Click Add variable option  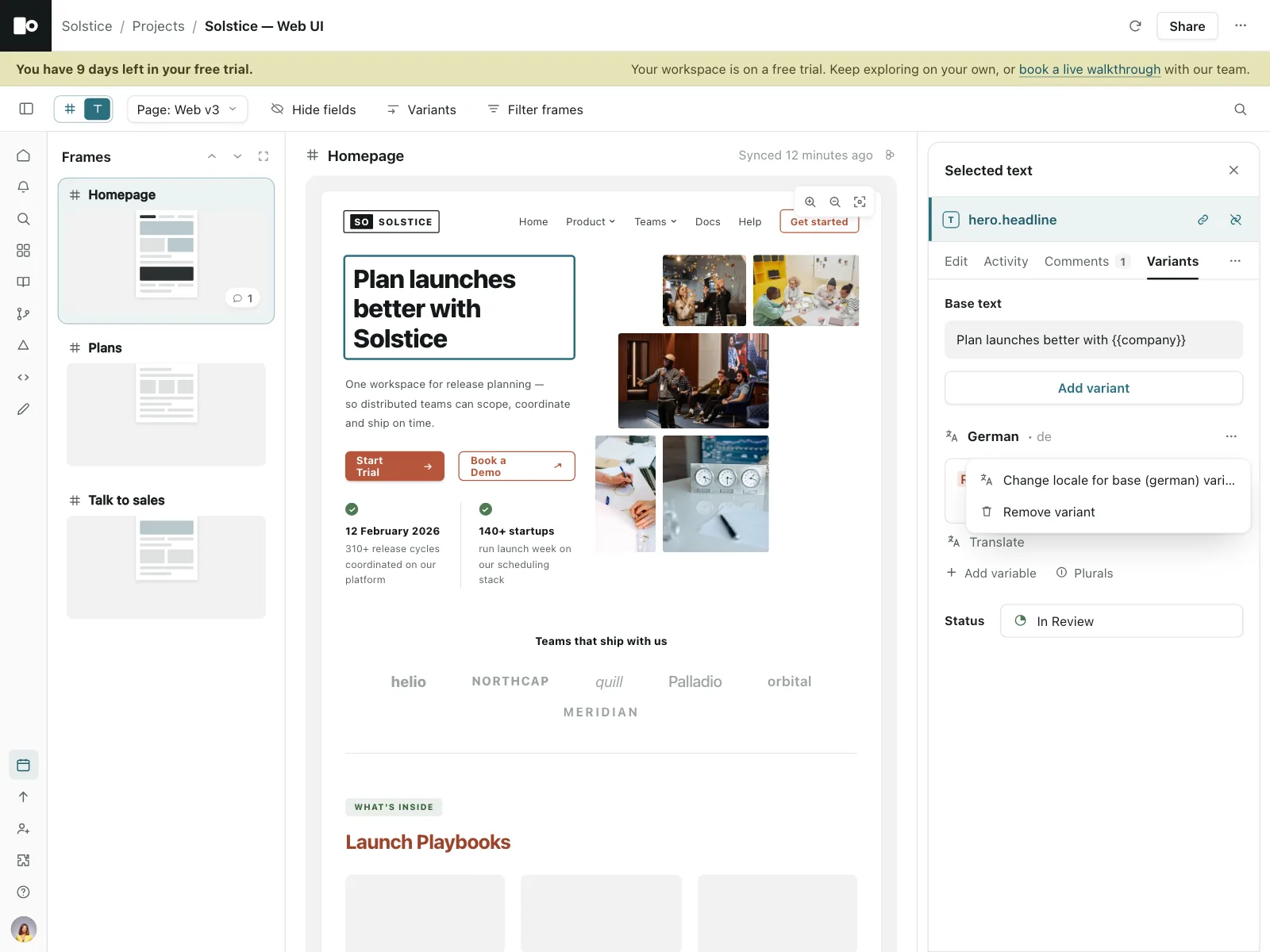click(x=991, y=573)
